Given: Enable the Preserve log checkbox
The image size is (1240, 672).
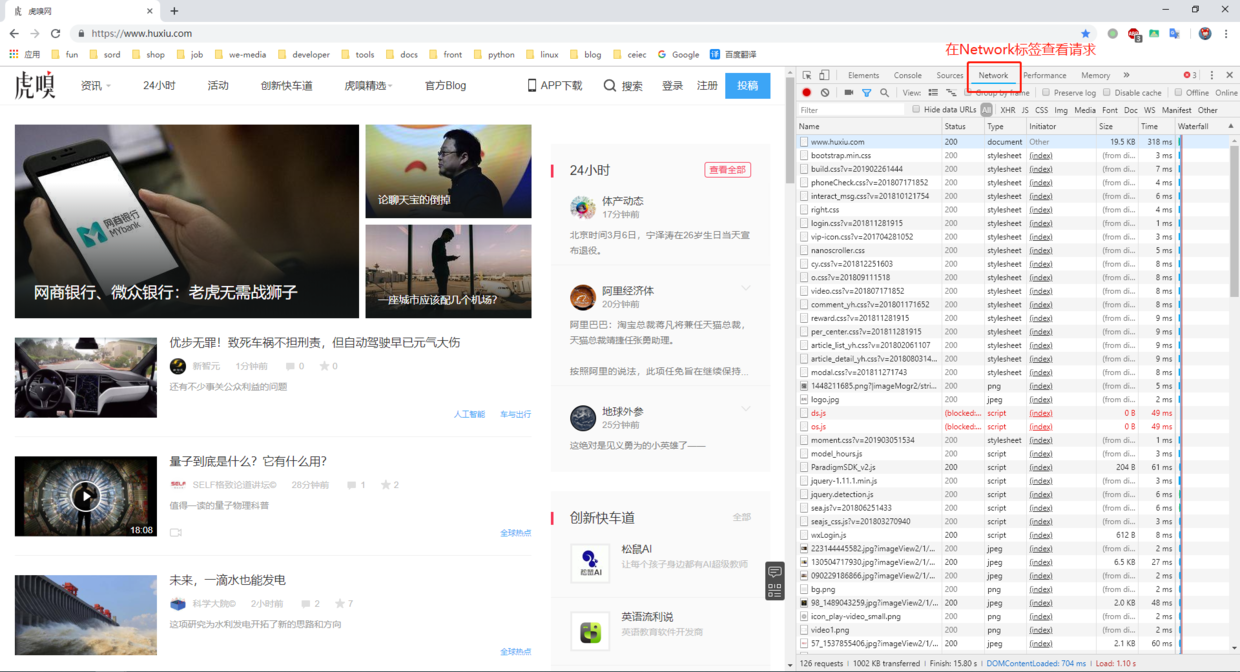Looking at the screenshot, I should click(1046, 93).
